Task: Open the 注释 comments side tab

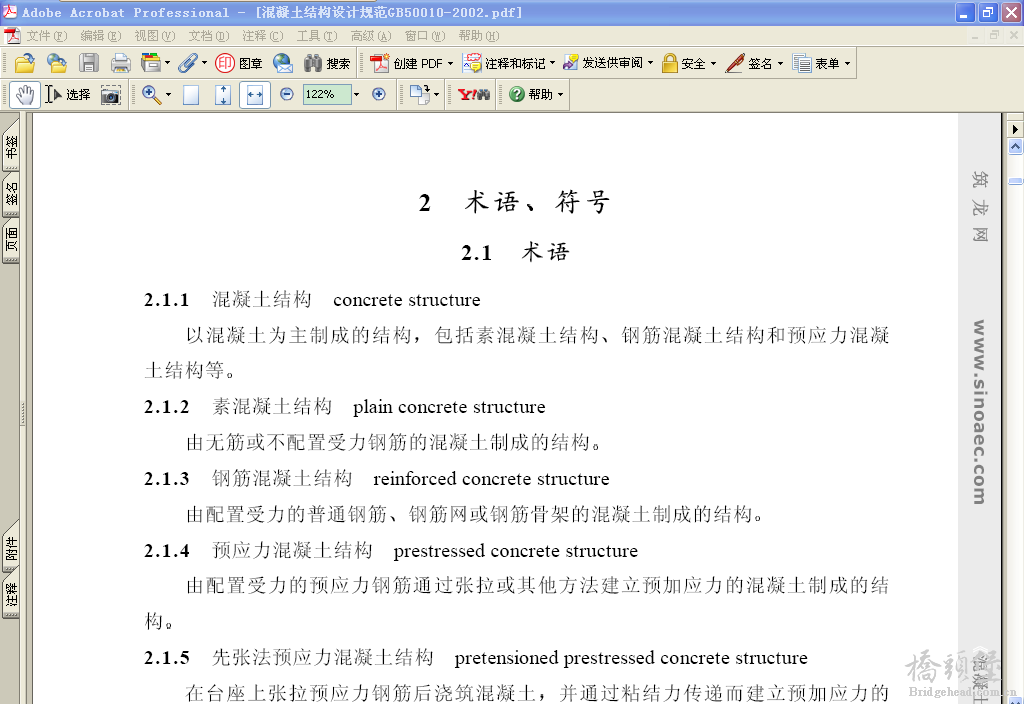Action: pos(11,596)
